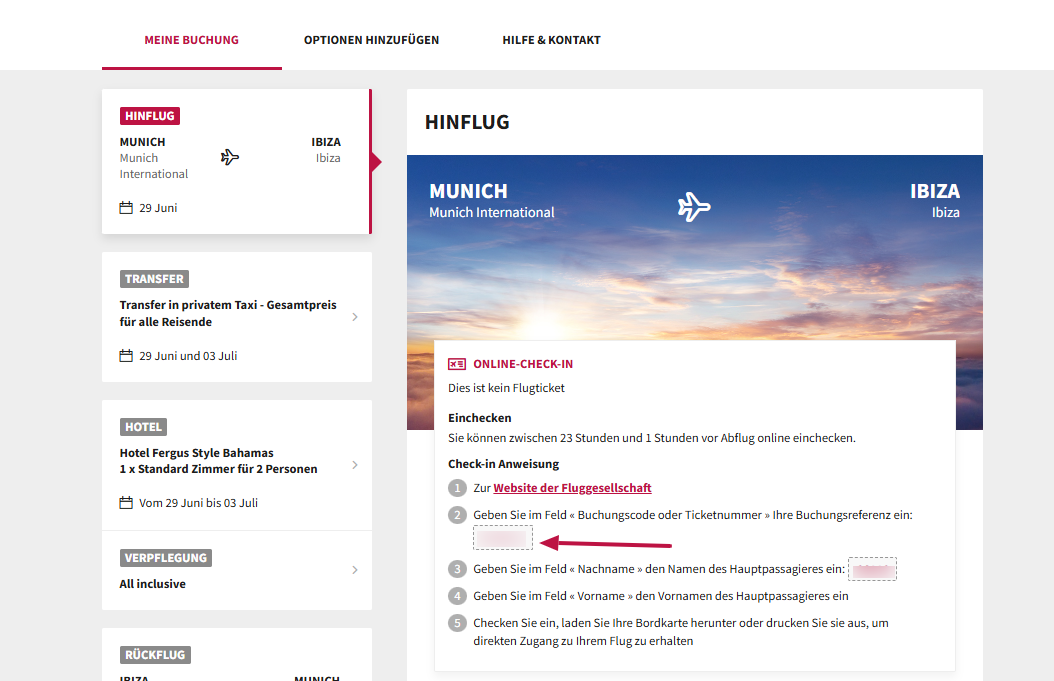Click the HINFLUG red badge label
The image size is (1054, 681).
pos(150,116)
